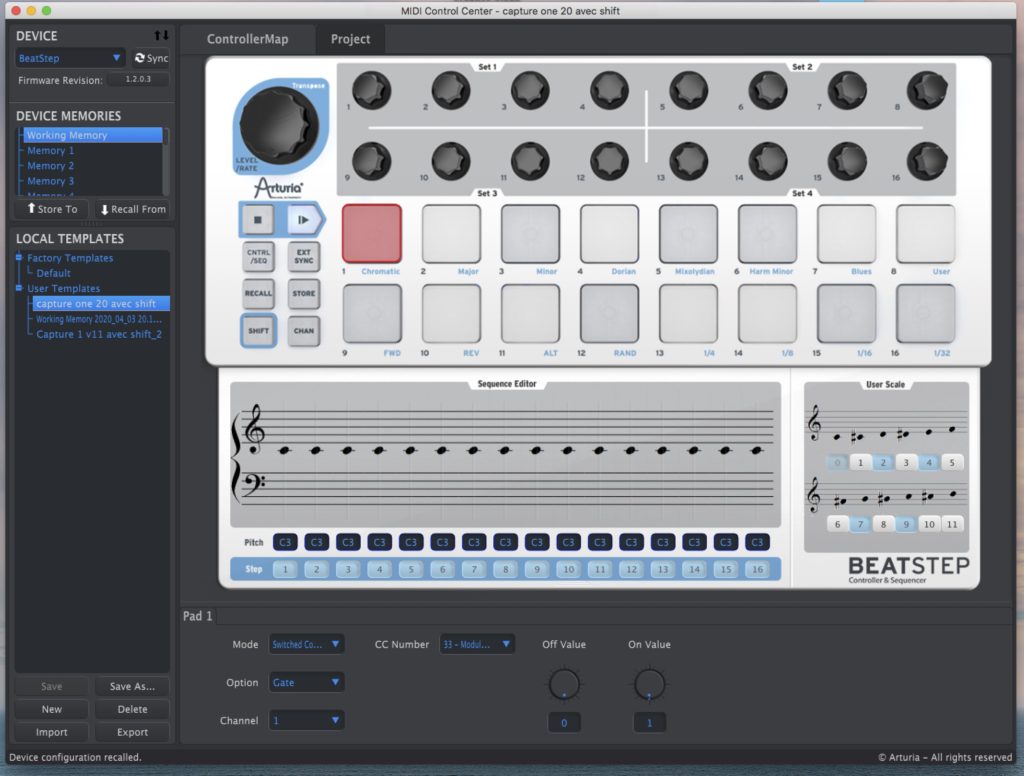Toggle sequencer step 9
This screenshot has height=776, width=1024.
(x=537, y=570)
